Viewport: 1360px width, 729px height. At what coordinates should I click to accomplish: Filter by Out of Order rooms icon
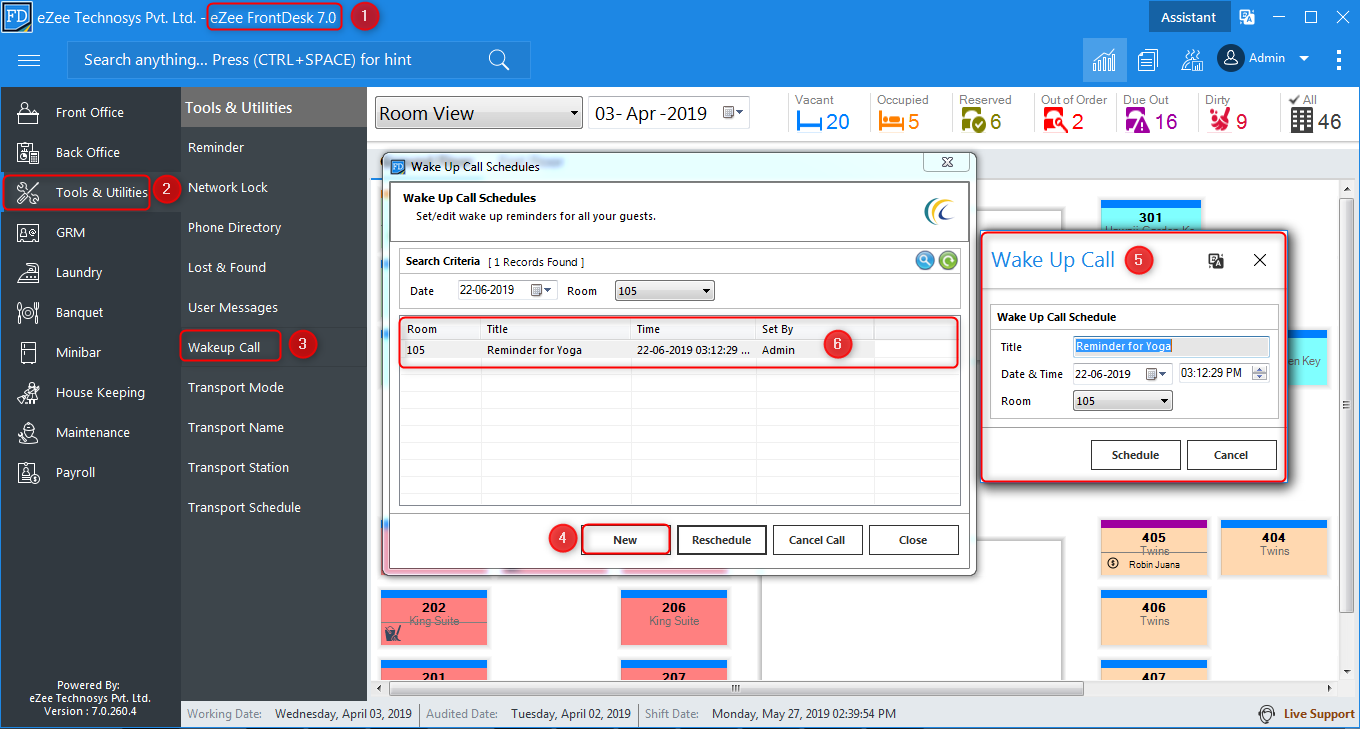1055,121
